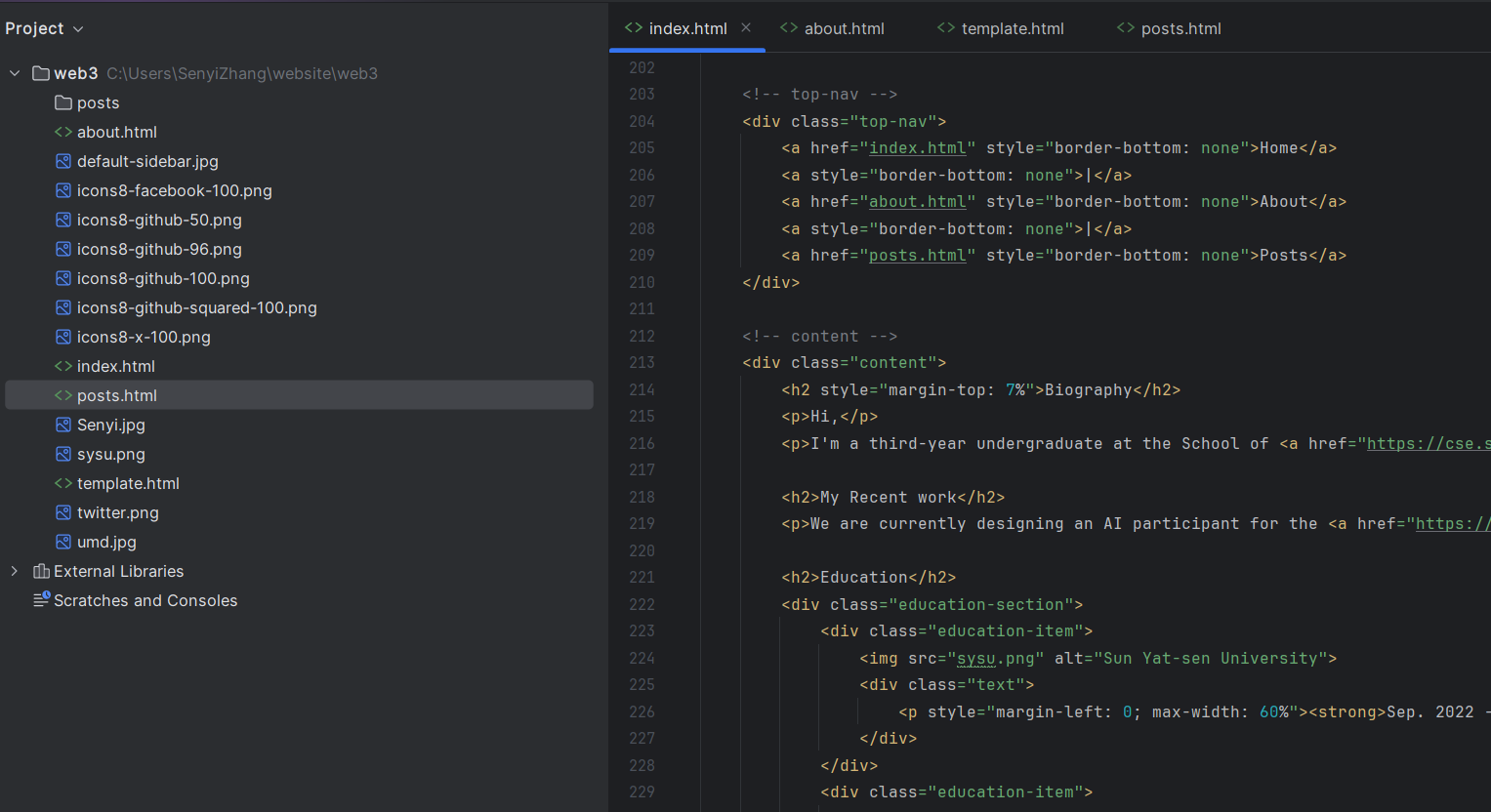
Task: Click the index.html href link in code
Action: point(917,148)
